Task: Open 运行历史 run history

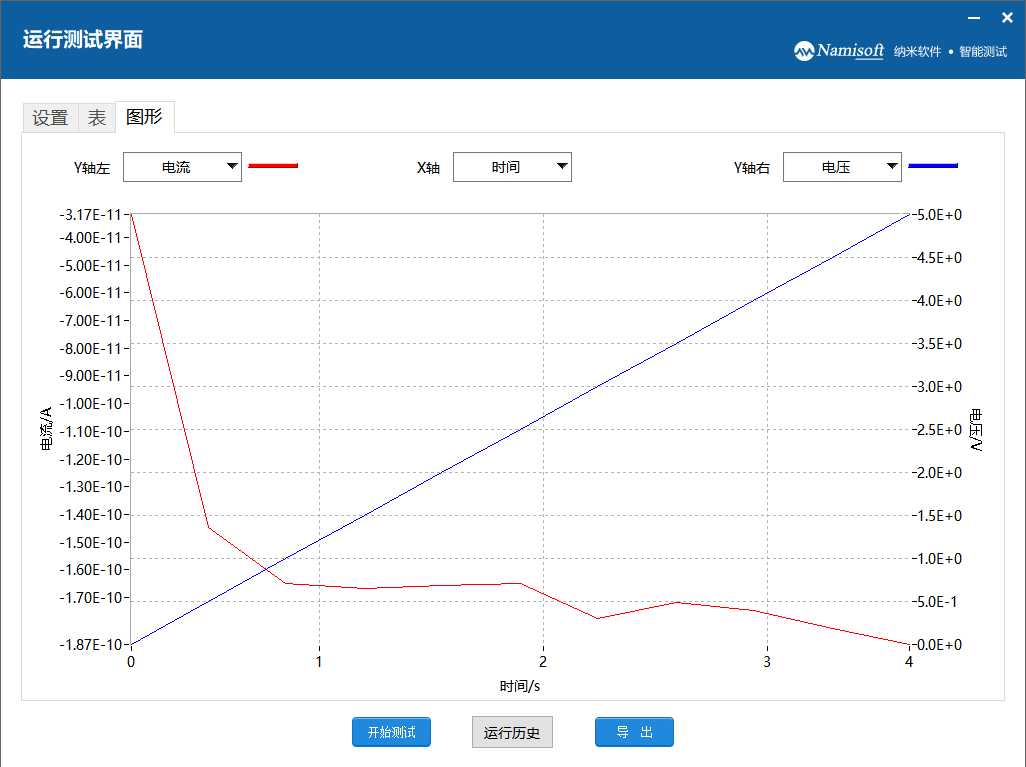Action: point(512,732)
